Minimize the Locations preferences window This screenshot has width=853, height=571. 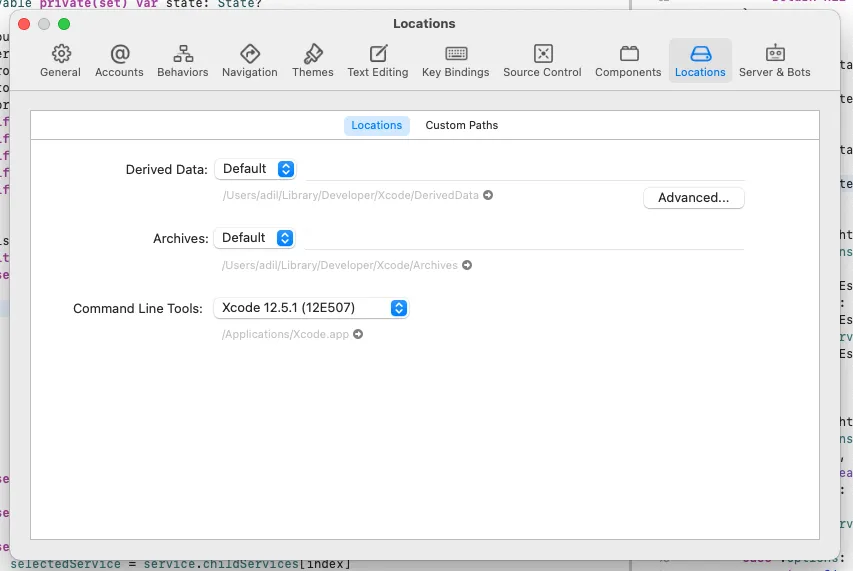point(44,24)
